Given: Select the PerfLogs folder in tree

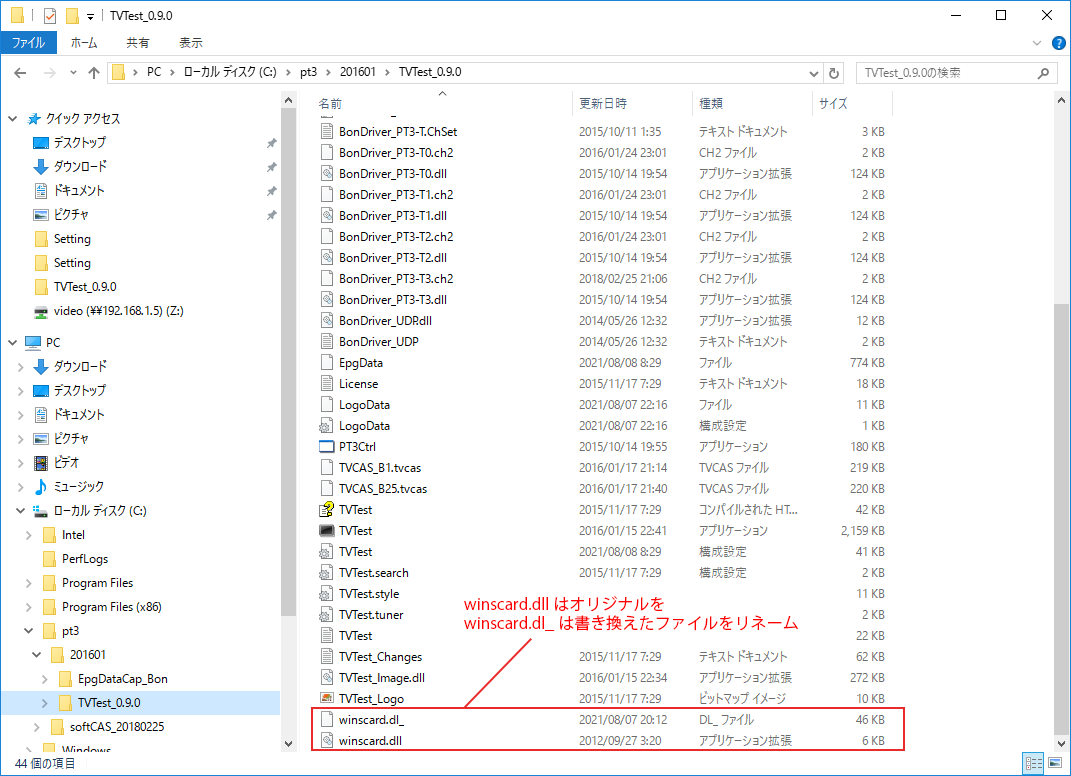Looking at the screenshot, I should (85, 559).
